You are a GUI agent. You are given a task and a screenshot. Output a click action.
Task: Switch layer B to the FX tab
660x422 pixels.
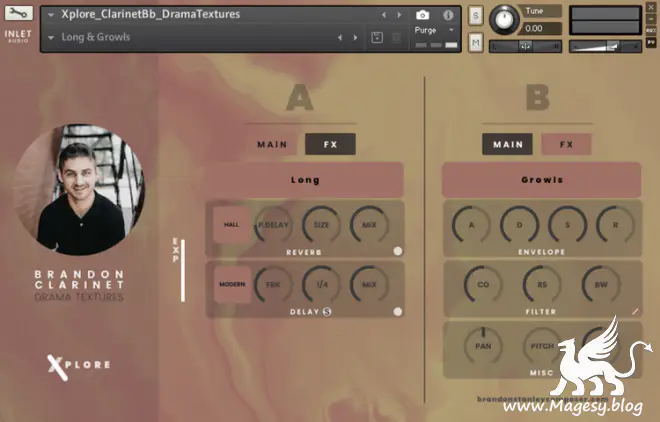coord(566,144)
